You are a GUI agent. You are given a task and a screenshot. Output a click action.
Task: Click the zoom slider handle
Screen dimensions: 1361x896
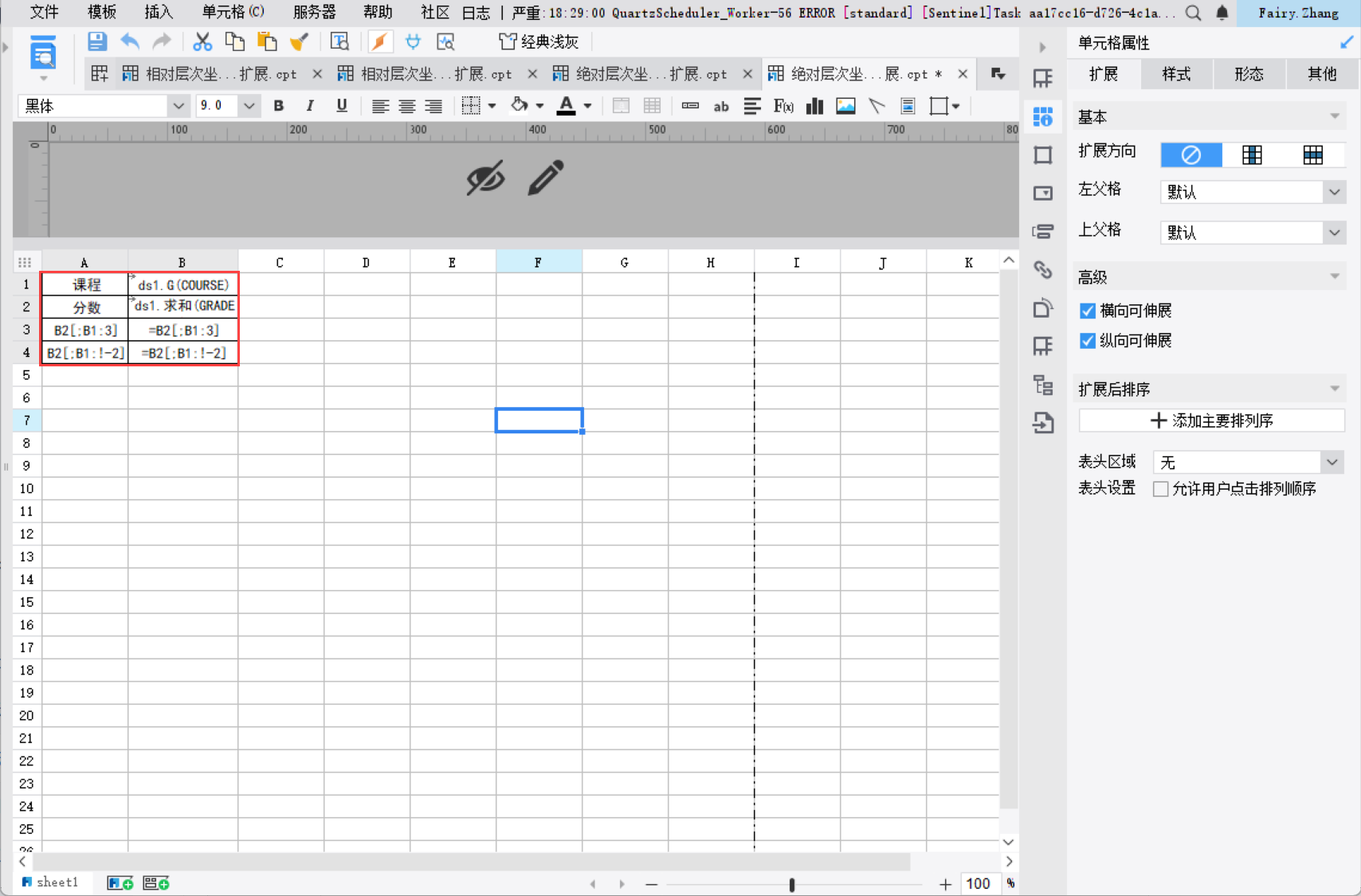(791, 884)
